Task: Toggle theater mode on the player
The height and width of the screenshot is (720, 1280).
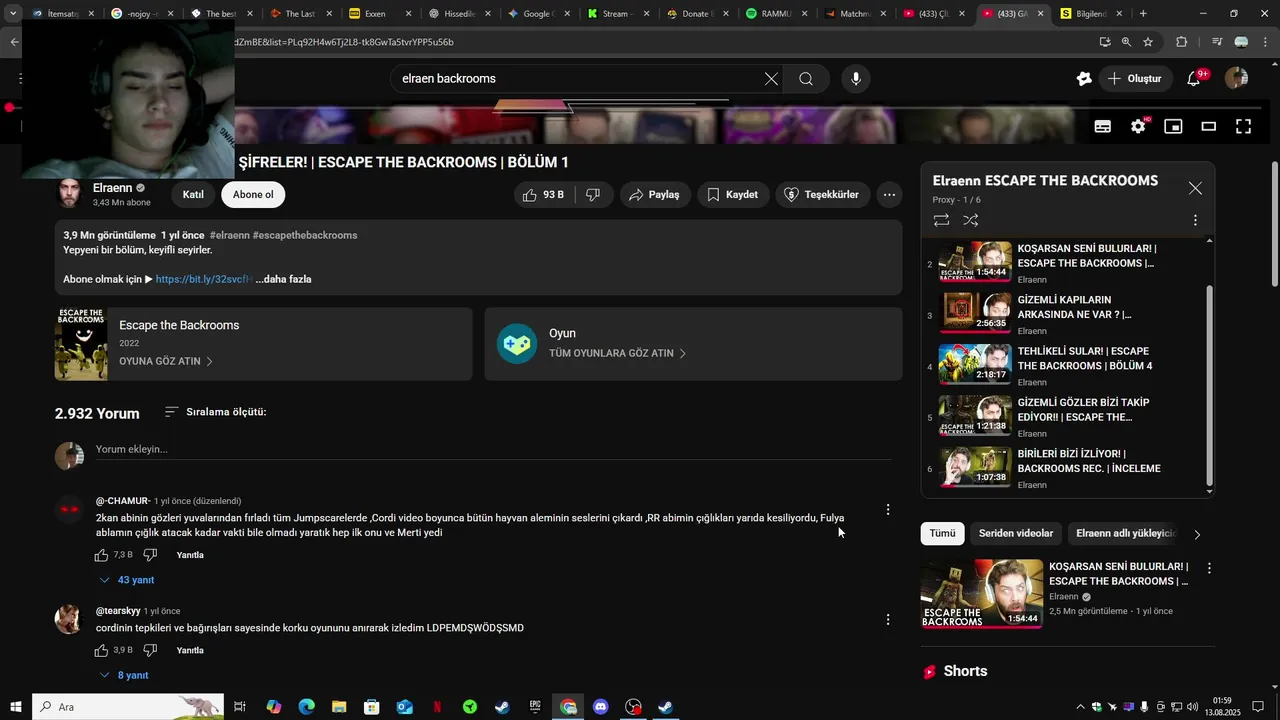Action: click(x=1208, y=126)
